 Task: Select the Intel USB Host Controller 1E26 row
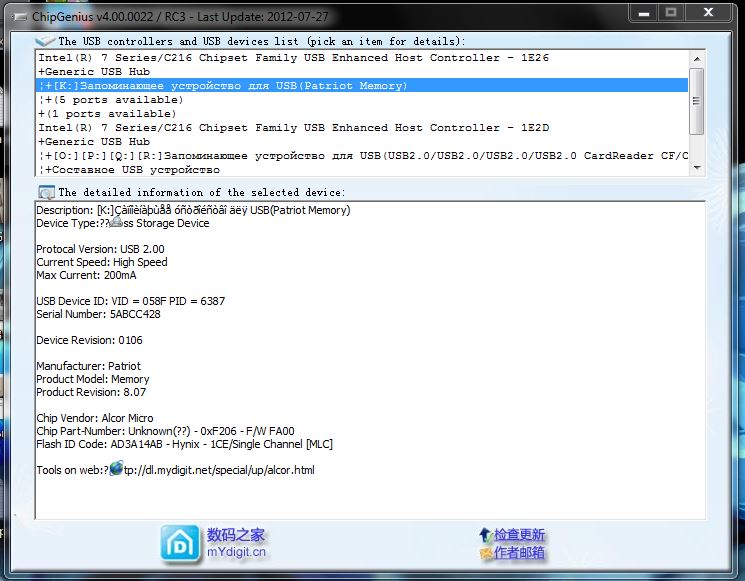363,57
